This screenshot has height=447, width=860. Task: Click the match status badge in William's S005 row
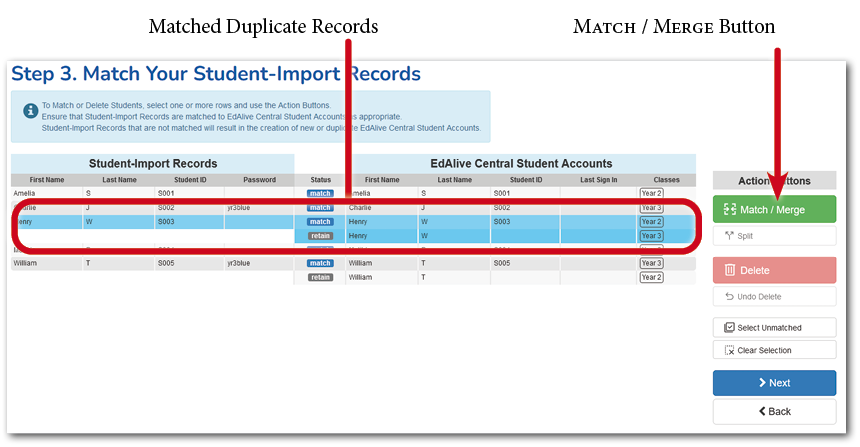point(320,263)
